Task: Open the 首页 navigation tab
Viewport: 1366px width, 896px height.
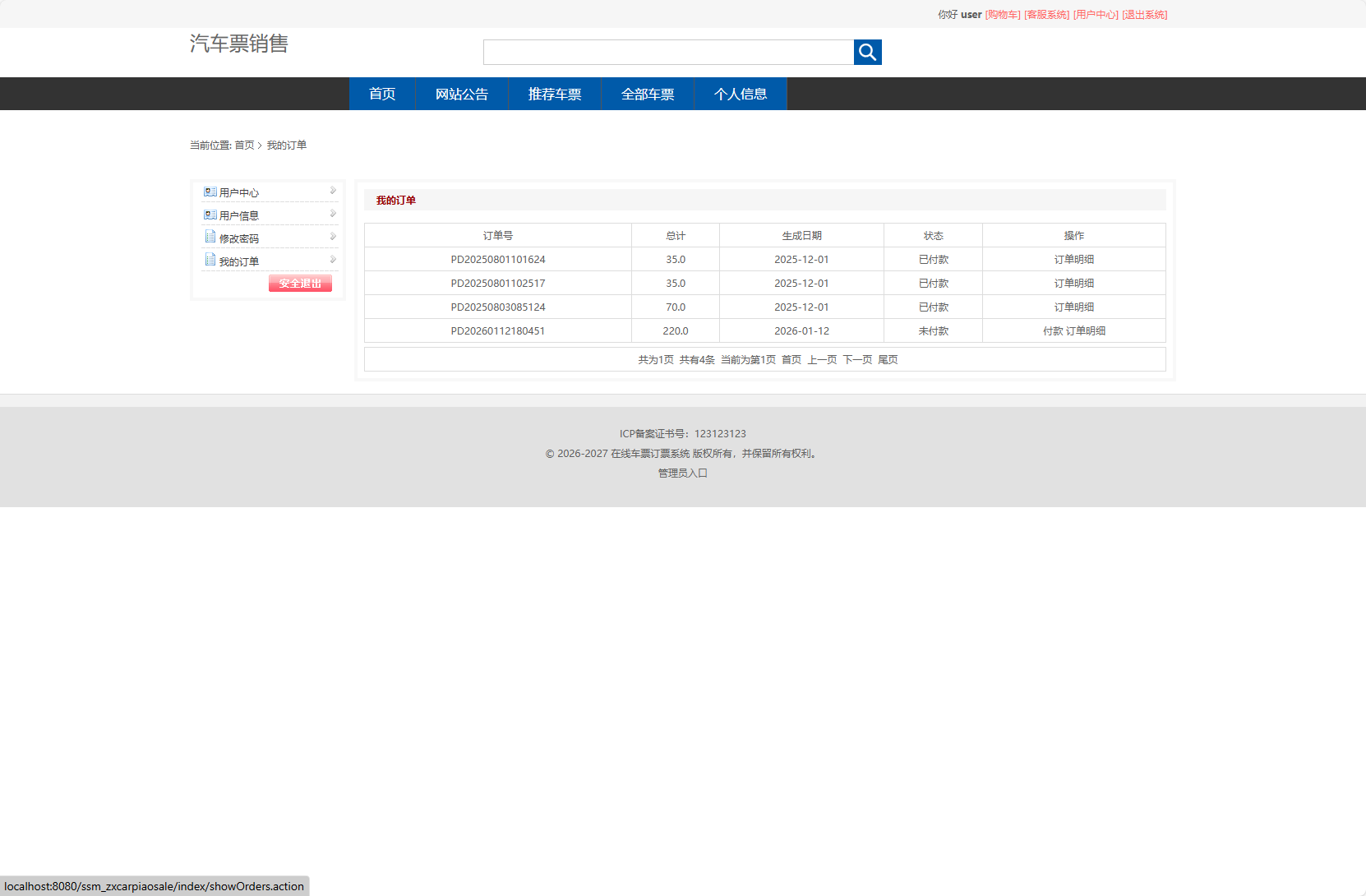Action: point(382,95)
